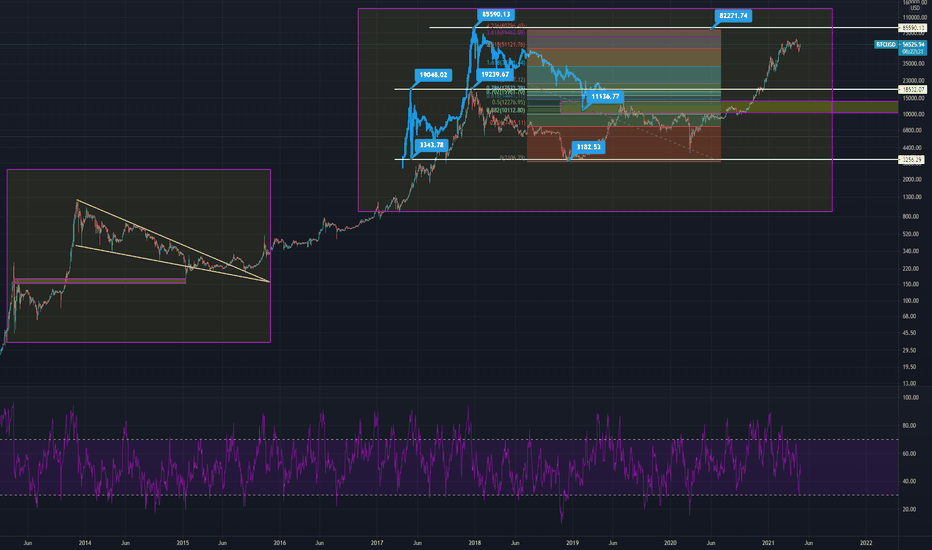Select the 3.618 Fibonacci extension label
The width and height of the screenshot is (932, 550).
tap(506, 33)
